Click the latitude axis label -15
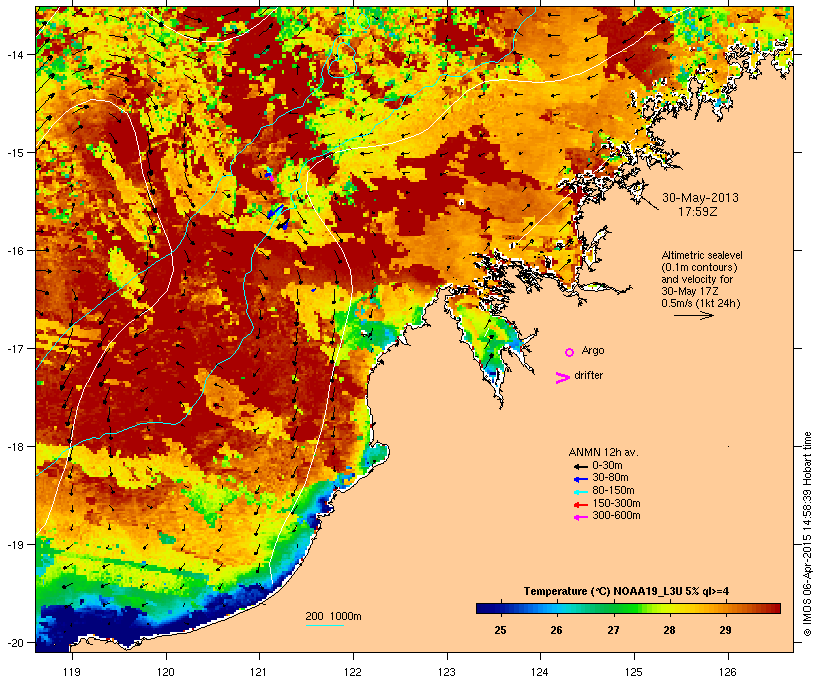The width and height of the screenshot is (820, 680). [15, 153]
